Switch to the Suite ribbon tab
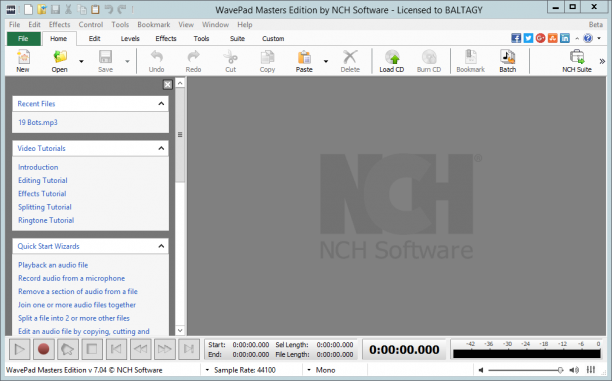 click(x=237, y=39)
